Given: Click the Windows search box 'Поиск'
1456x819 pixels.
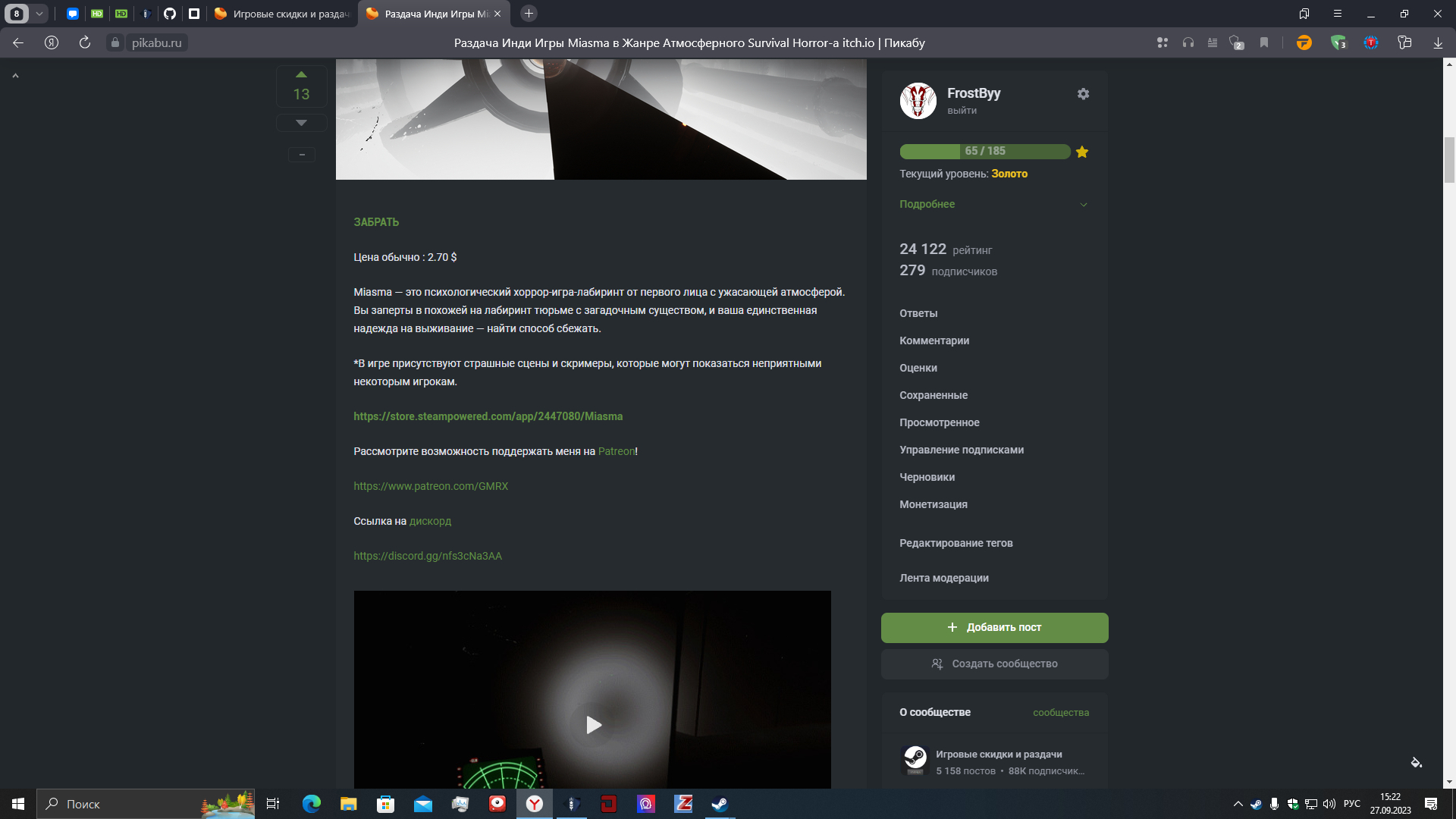Looking at the screenshot, I should [x=146, y=804].
